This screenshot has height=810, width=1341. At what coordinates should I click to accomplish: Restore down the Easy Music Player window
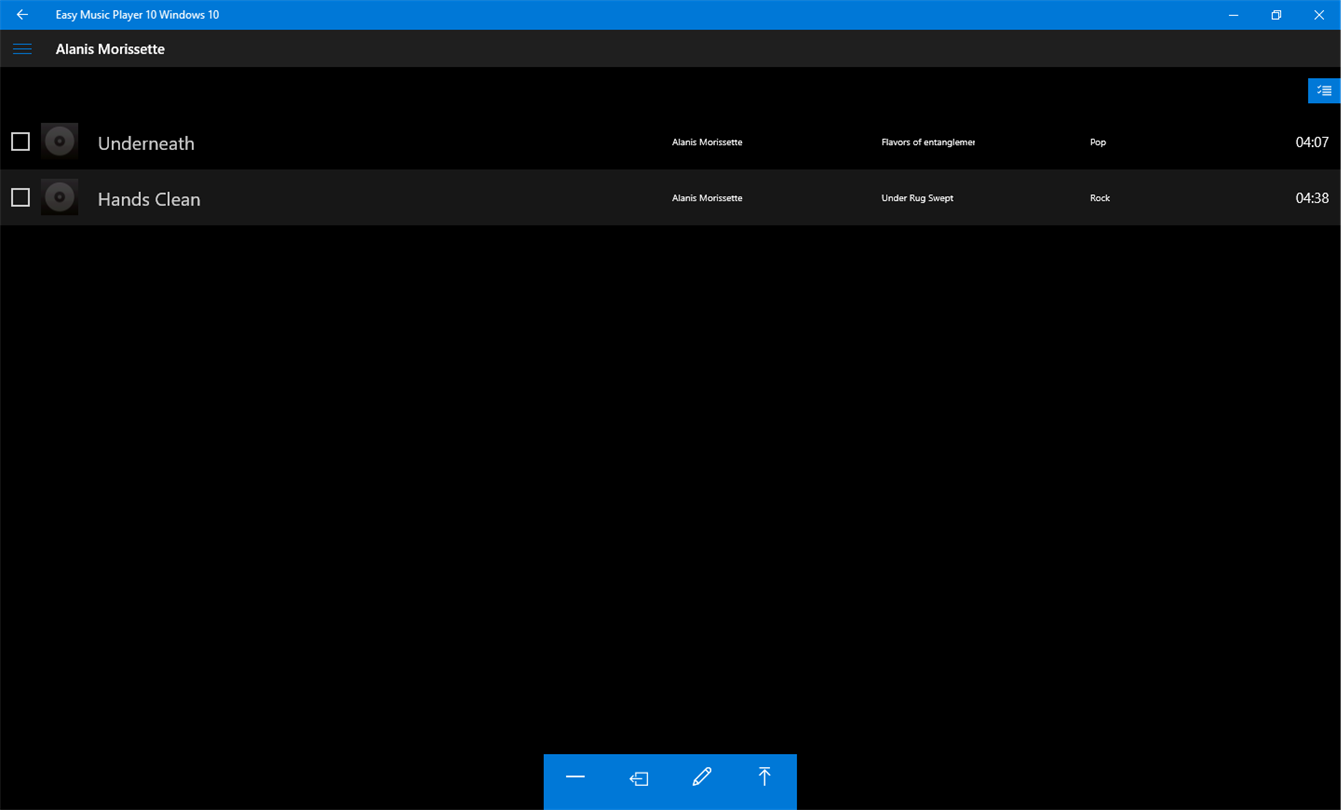1276,15
